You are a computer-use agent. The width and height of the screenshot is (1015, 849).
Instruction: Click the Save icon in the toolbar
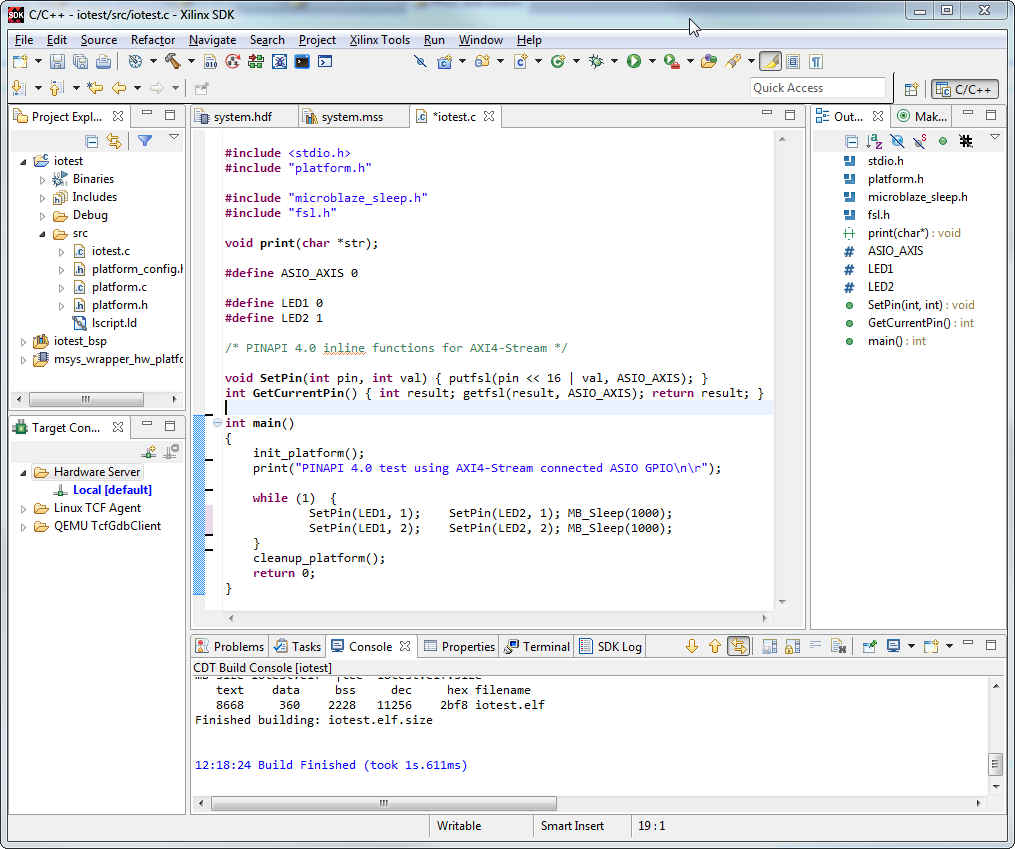[57, 61]
